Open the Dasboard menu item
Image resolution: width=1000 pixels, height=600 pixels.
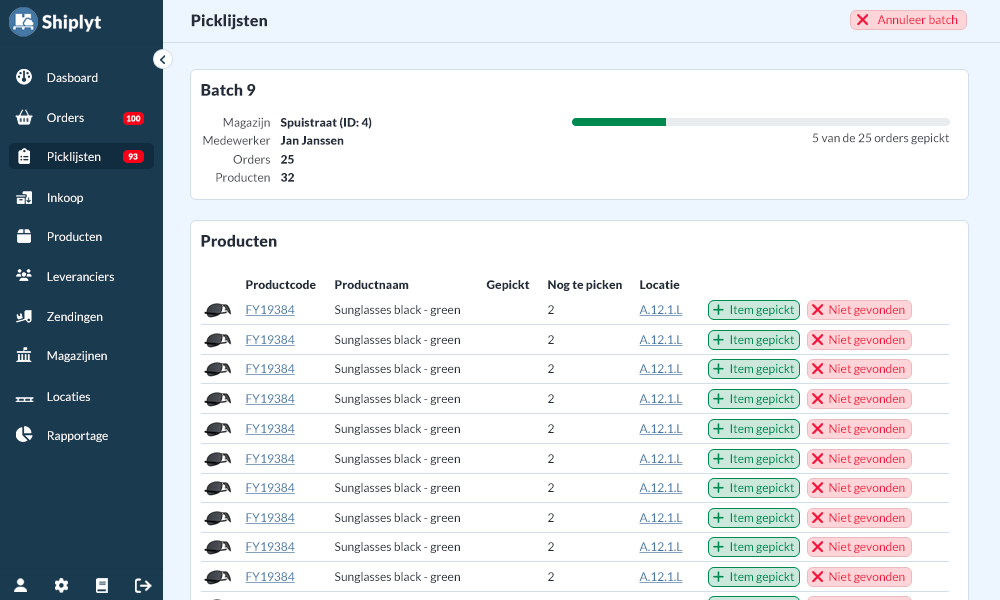click(x=72, y=78)
